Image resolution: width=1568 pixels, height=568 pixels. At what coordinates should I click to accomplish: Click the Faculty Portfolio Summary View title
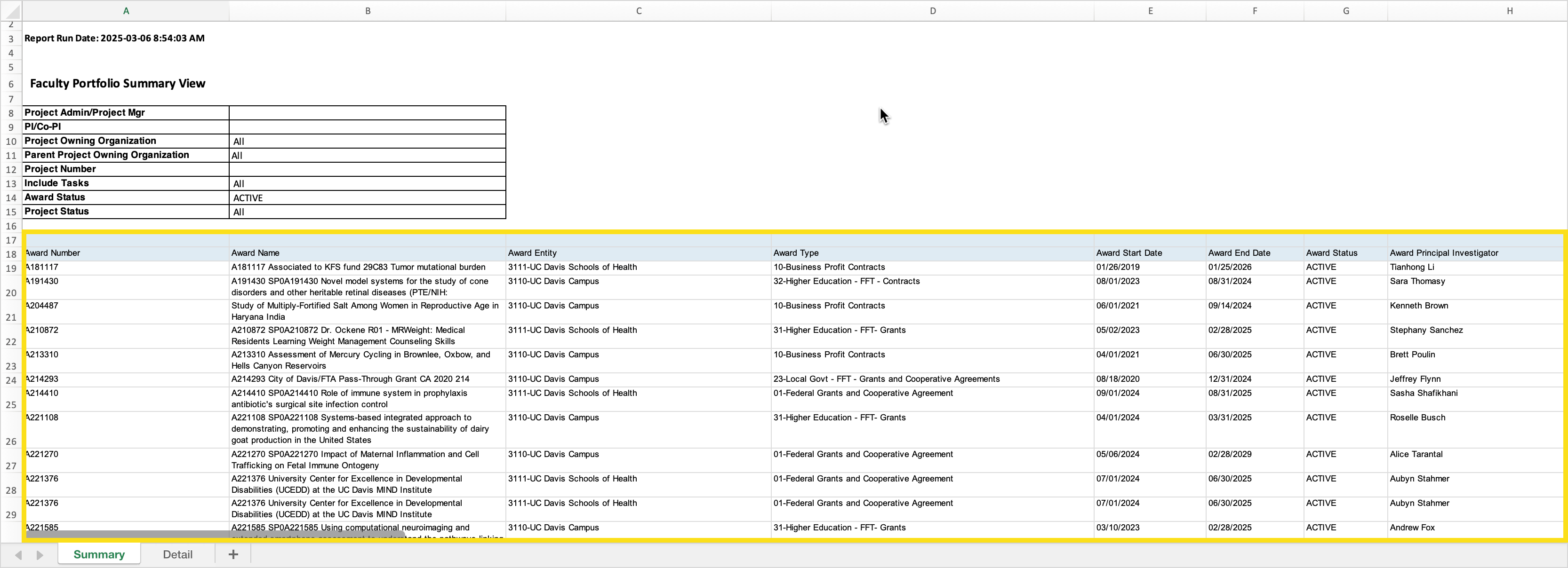pyautogui.click(x=118, y=83)
